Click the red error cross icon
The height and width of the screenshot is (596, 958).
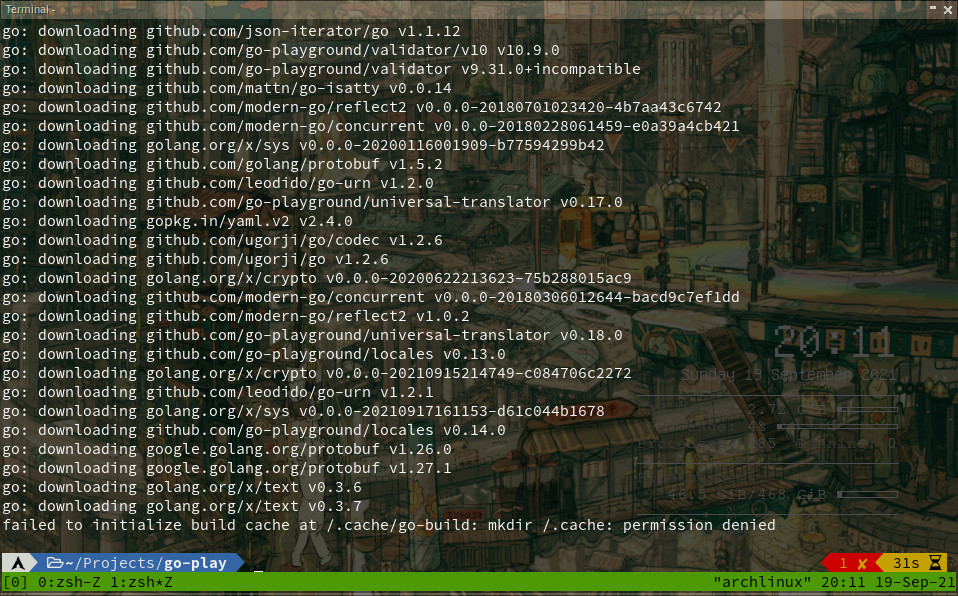862,563
